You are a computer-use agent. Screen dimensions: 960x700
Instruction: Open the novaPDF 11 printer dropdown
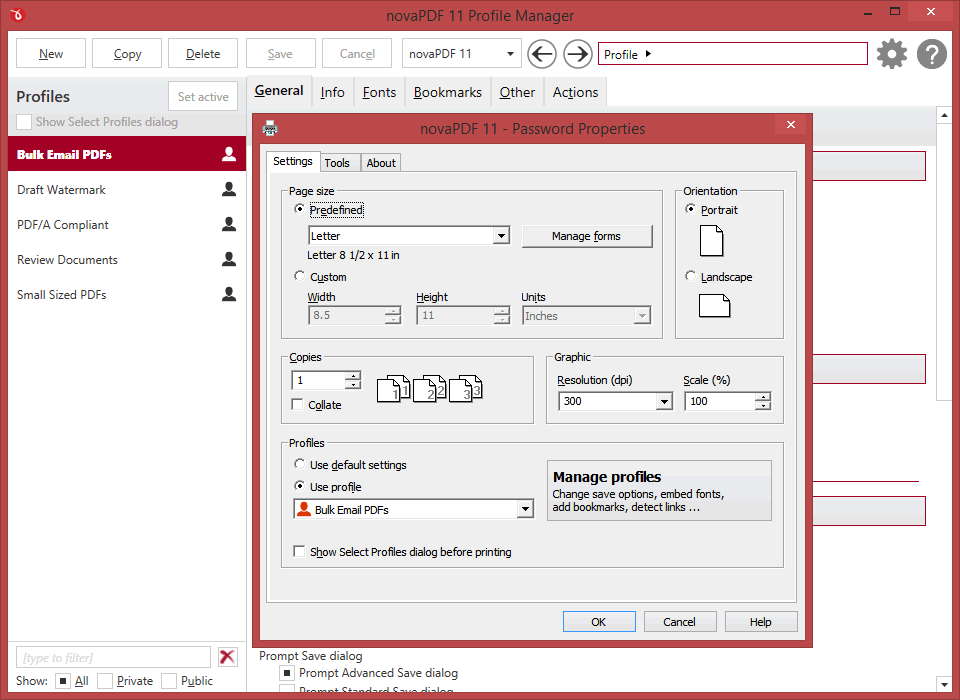click(510, 54)
